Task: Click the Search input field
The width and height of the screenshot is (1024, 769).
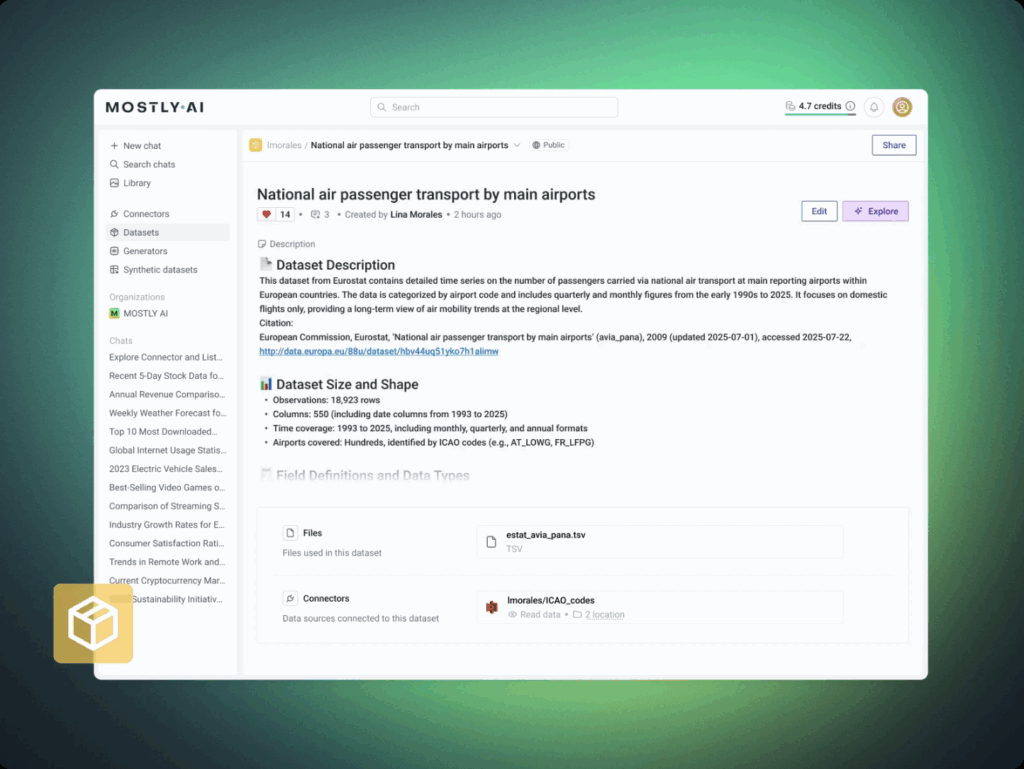Action: click(x=493, y=106)
